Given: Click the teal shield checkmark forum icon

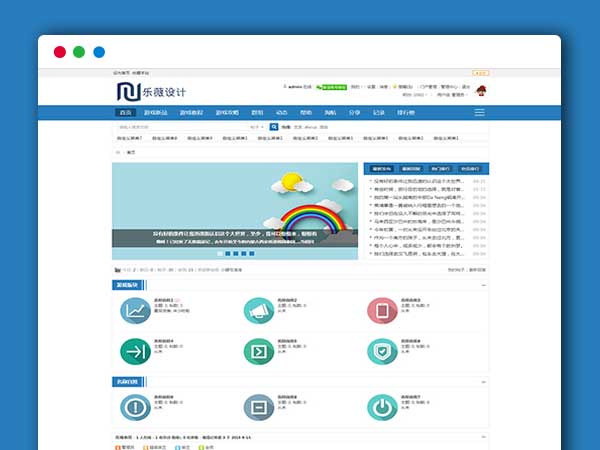Looking at the screenshot, I should (x=382, y=352).
